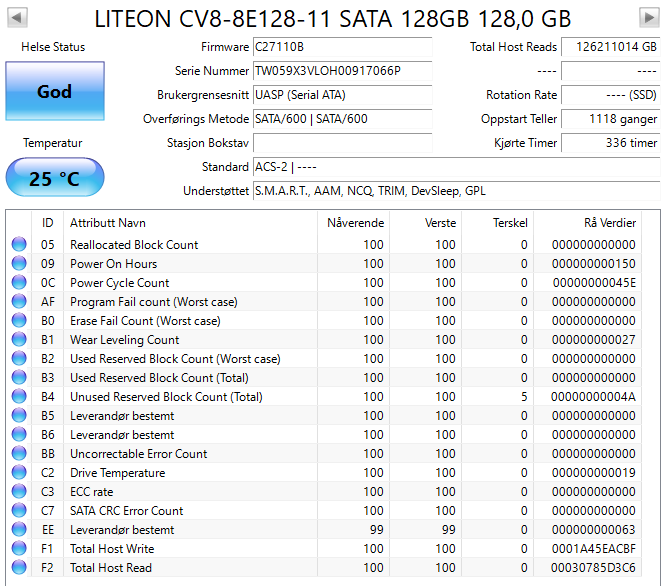The width and height of the screenshot is (667, 586).
Task: Click status icon for Reallocated Block Count
Action: [x=19, y=245]
